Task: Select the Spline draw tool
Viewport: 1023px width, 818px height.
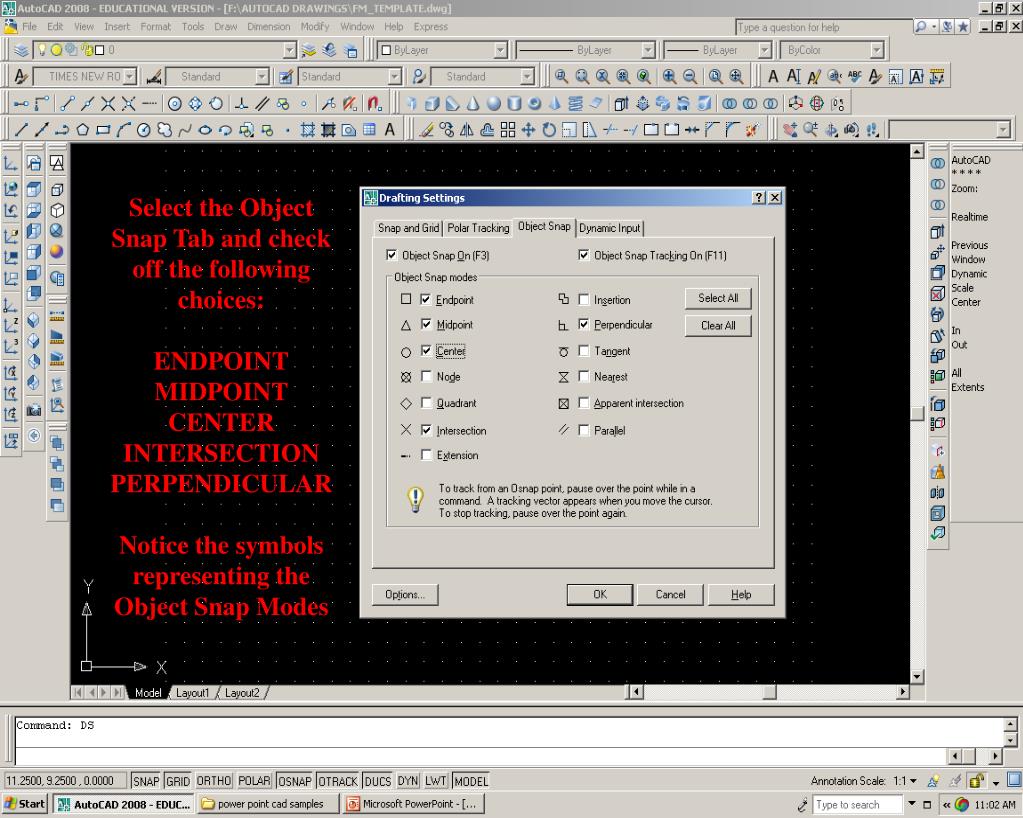Action: tap(185, 130)
